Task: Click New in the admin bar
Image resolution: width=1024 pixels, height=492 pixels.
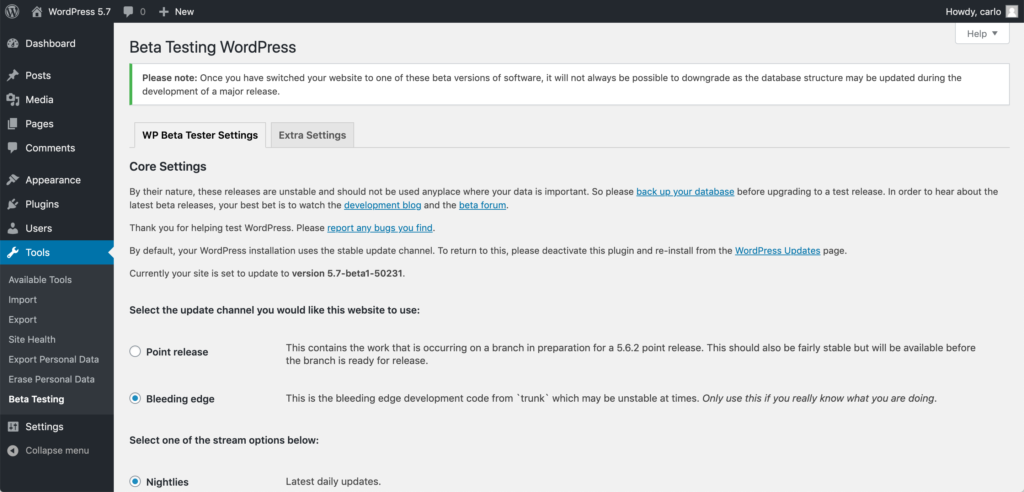Action: click(x=184, y=12)
